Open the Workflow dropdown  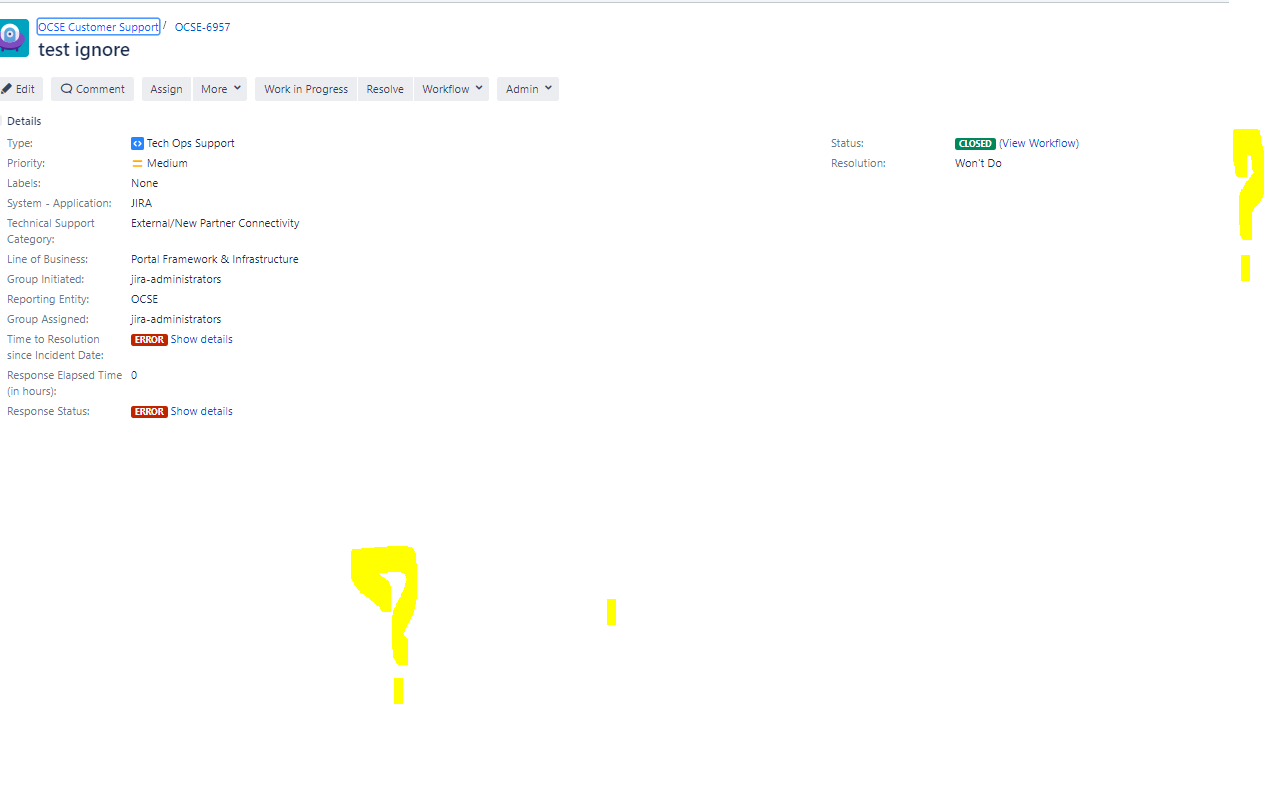[x=452, y=89]
